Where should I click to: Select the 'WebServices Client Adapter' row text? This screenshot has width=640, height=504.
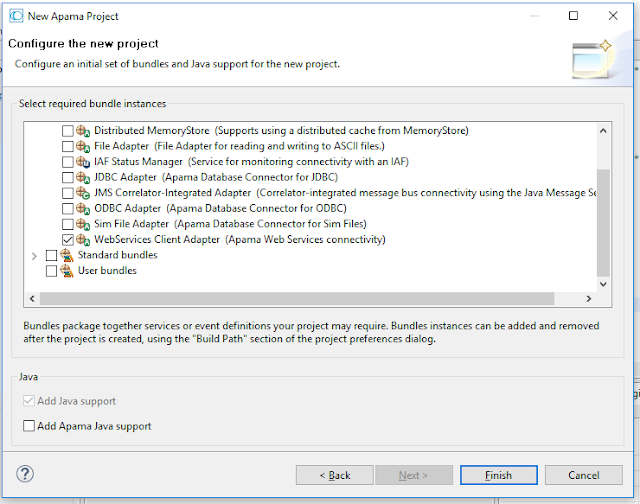240,240
